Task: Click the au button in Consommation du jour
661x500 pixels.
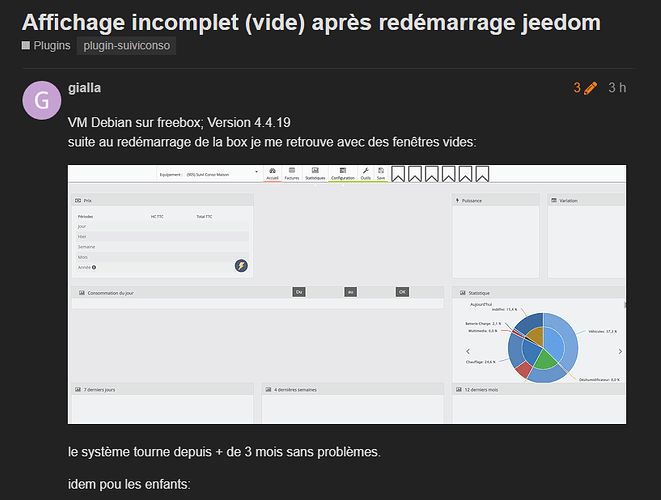Action: click(x=350, y=292)
